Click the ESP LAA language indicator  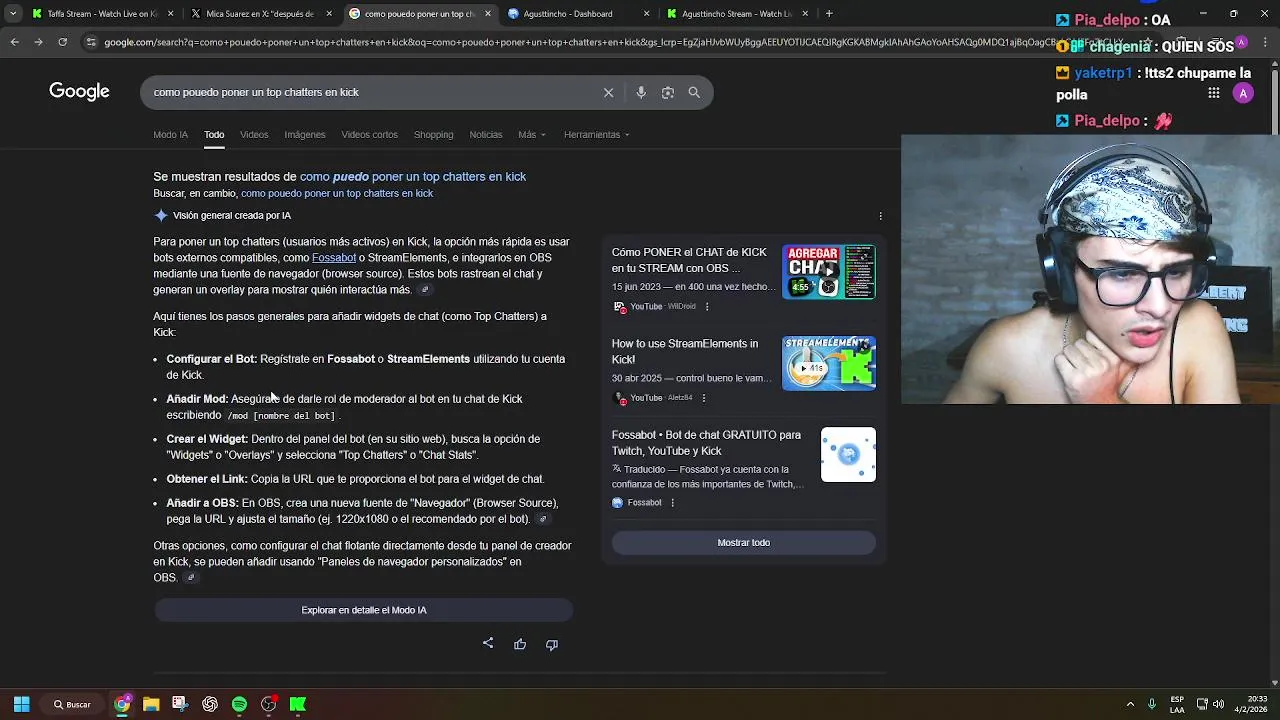click(x=1178, y=704)
